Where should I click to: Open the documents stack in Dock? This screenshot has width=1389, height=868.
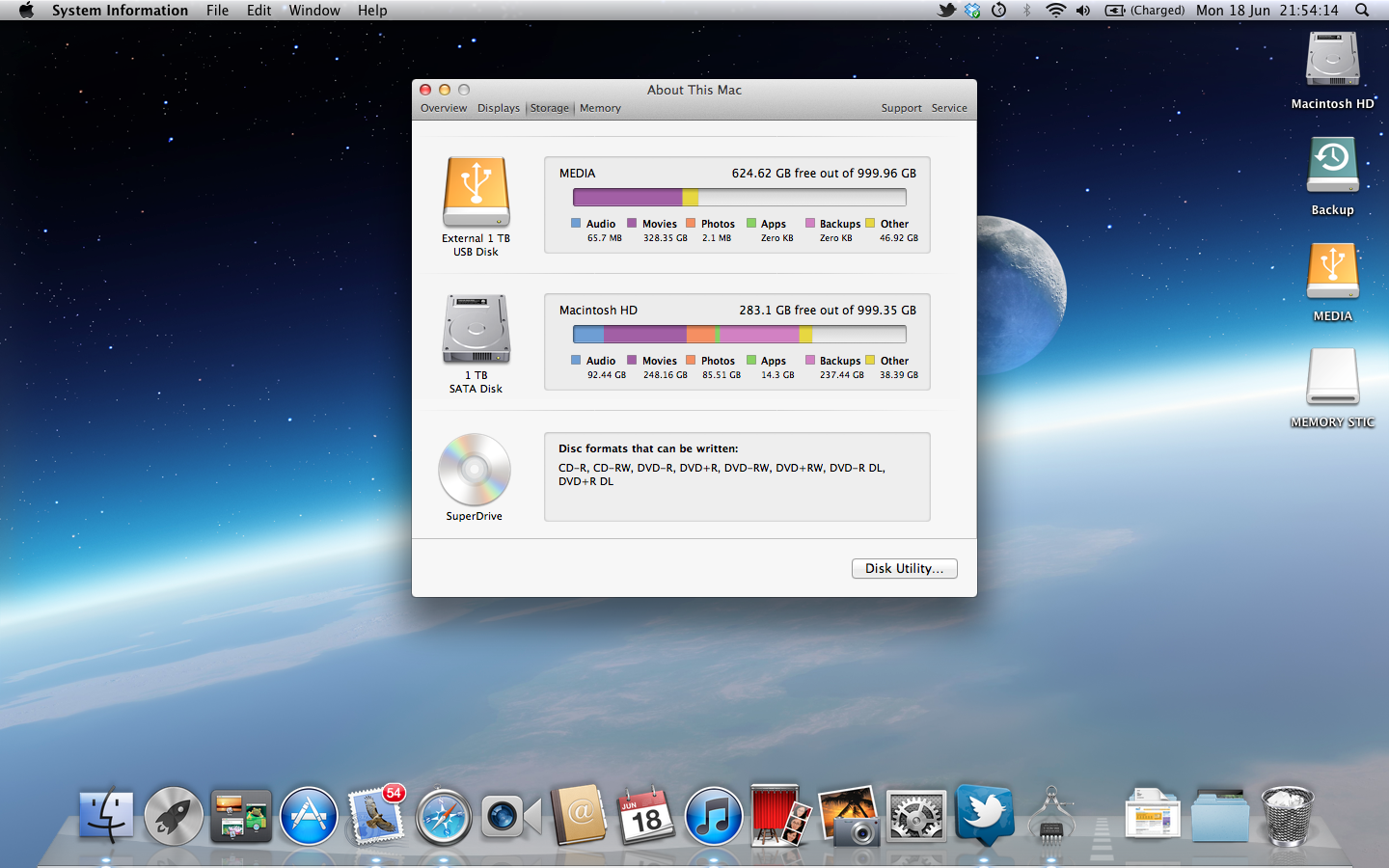(1154, 816)
